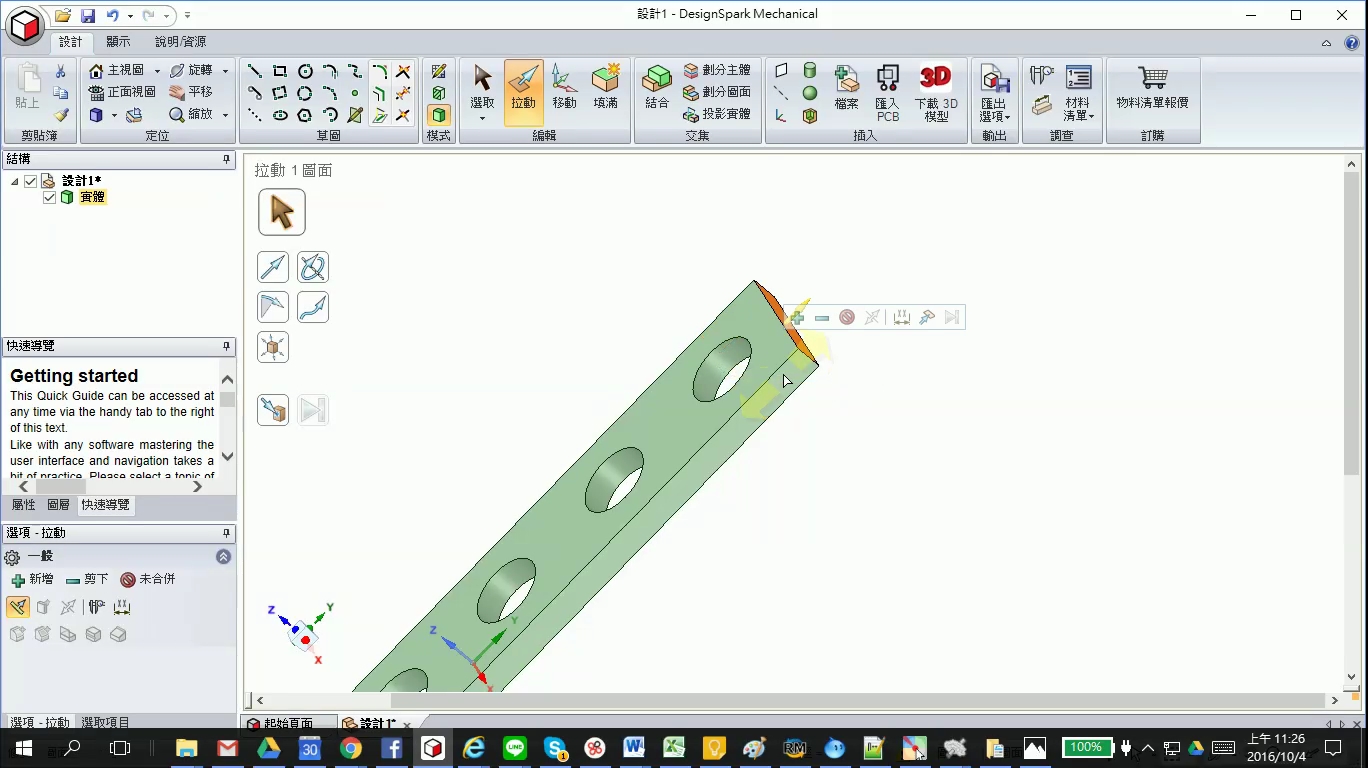Click 劃分圖面 (Split Face)
The width and height of the screenshot is (1368, 768).
pyautogui.click(x=717, y=92)
